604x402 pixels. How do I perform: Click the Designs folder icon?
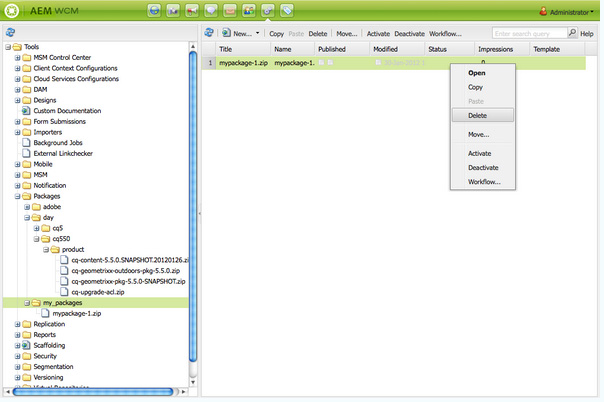pos(27,100)
